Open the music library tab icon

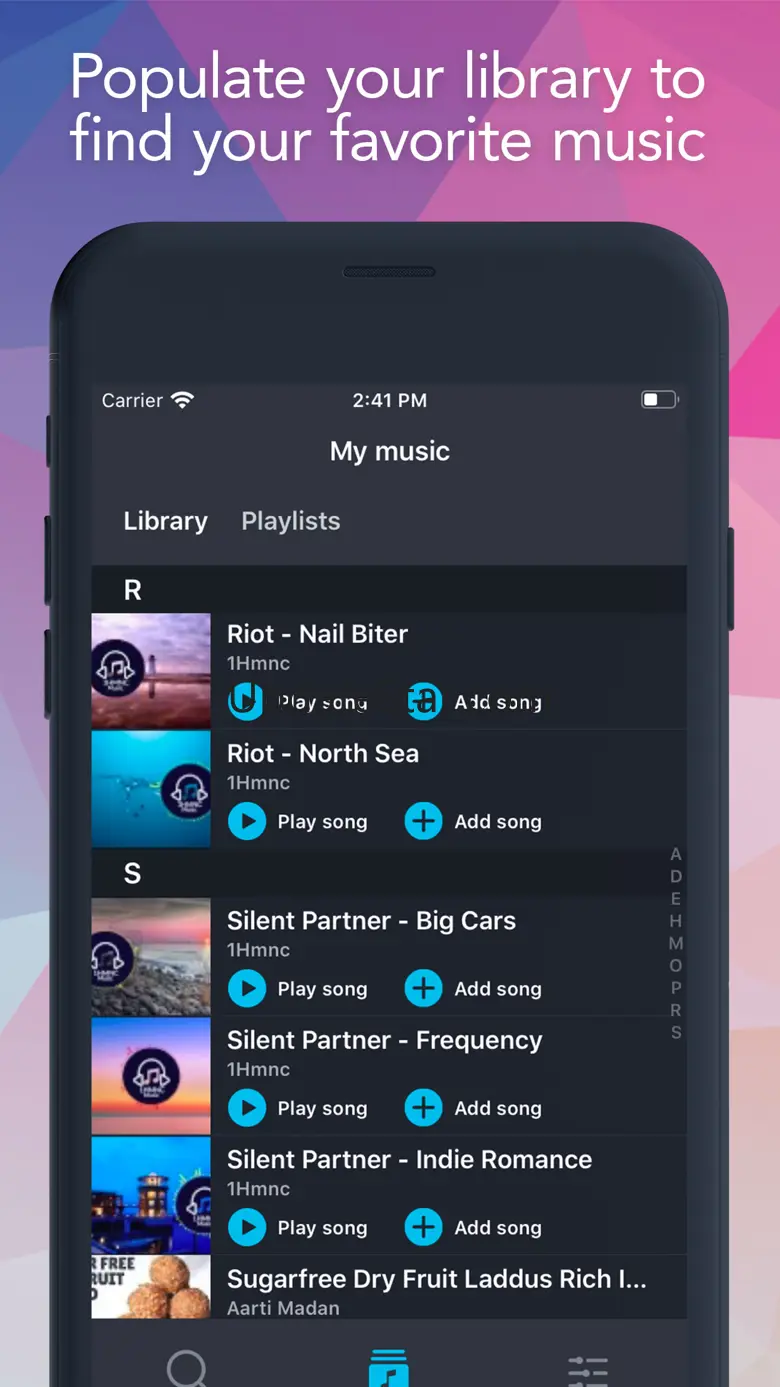click(389, 1367)
